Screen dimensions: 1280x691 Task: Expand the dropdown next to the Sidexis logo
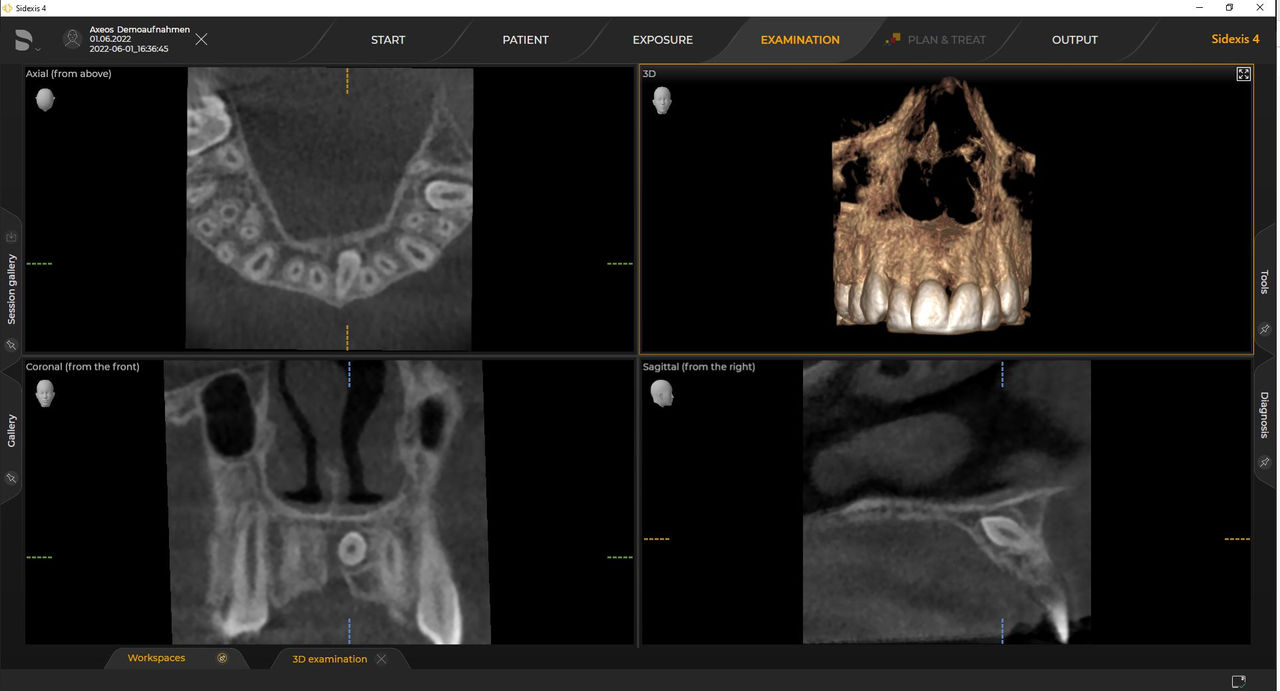[x=38, y=46]
